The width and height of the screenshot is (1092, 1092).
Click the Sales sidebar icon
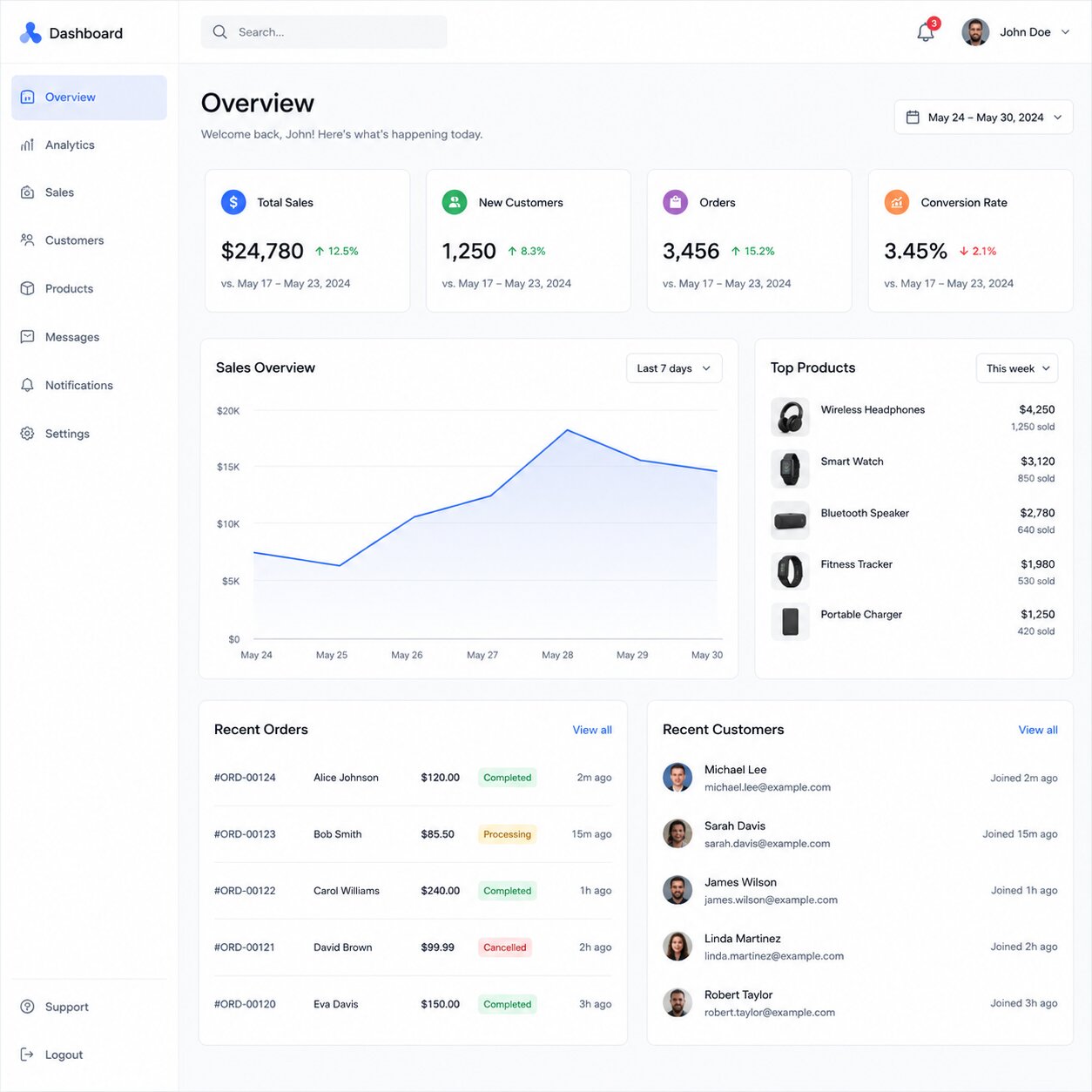pyautogui.click(x=28, y=192)
